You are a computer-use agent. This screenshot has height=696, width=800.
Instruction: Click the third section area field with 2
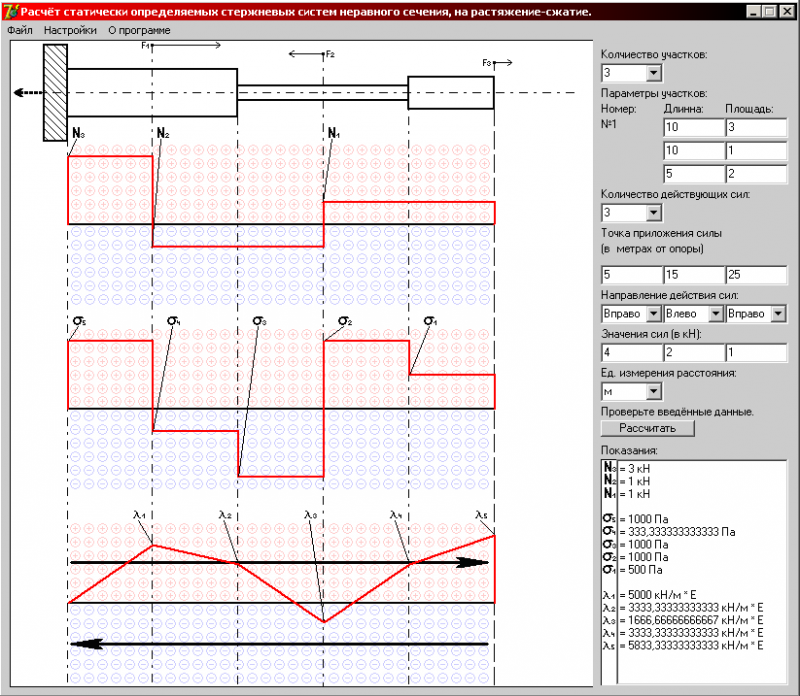click(756, 173)
